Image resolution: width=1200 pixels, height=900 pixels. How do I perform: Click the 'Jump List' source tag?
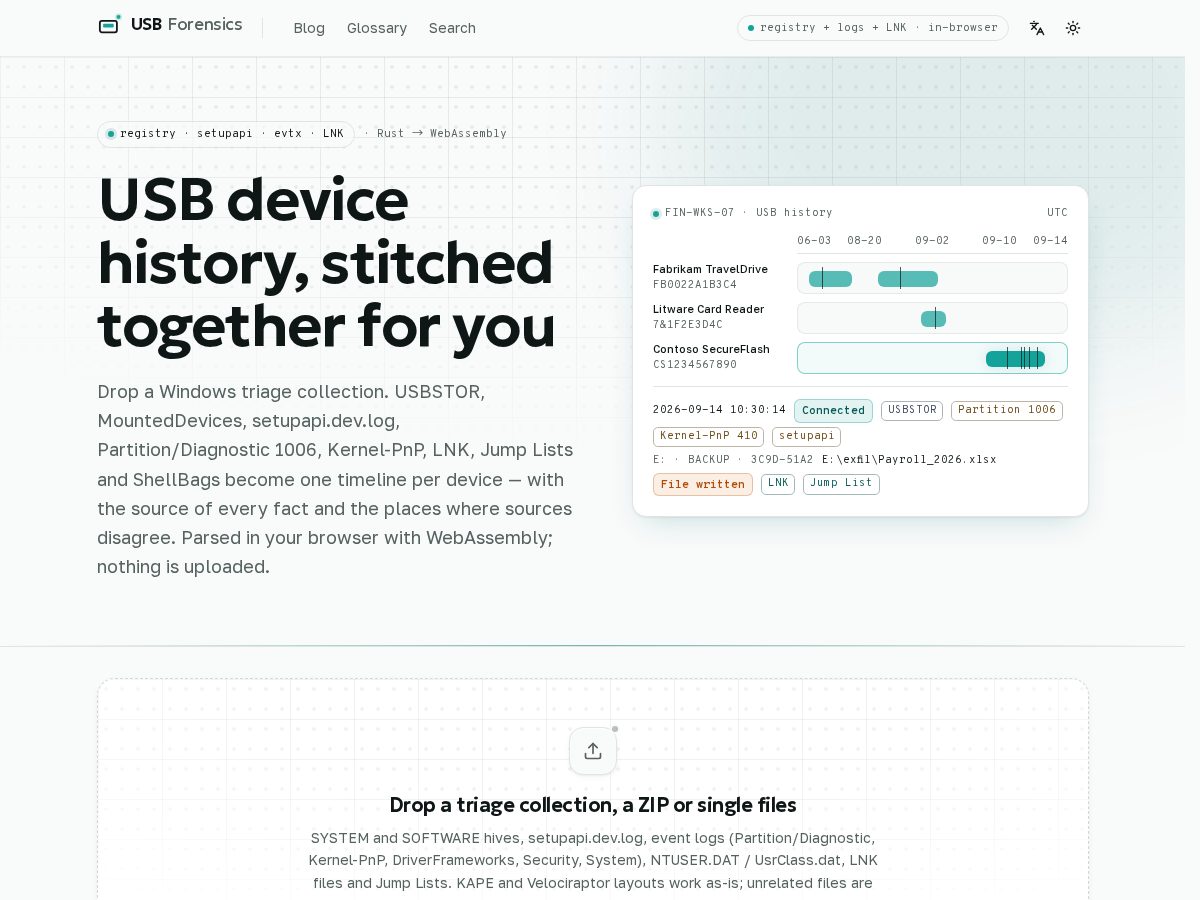pyautogui.click(x=841, y=484)
